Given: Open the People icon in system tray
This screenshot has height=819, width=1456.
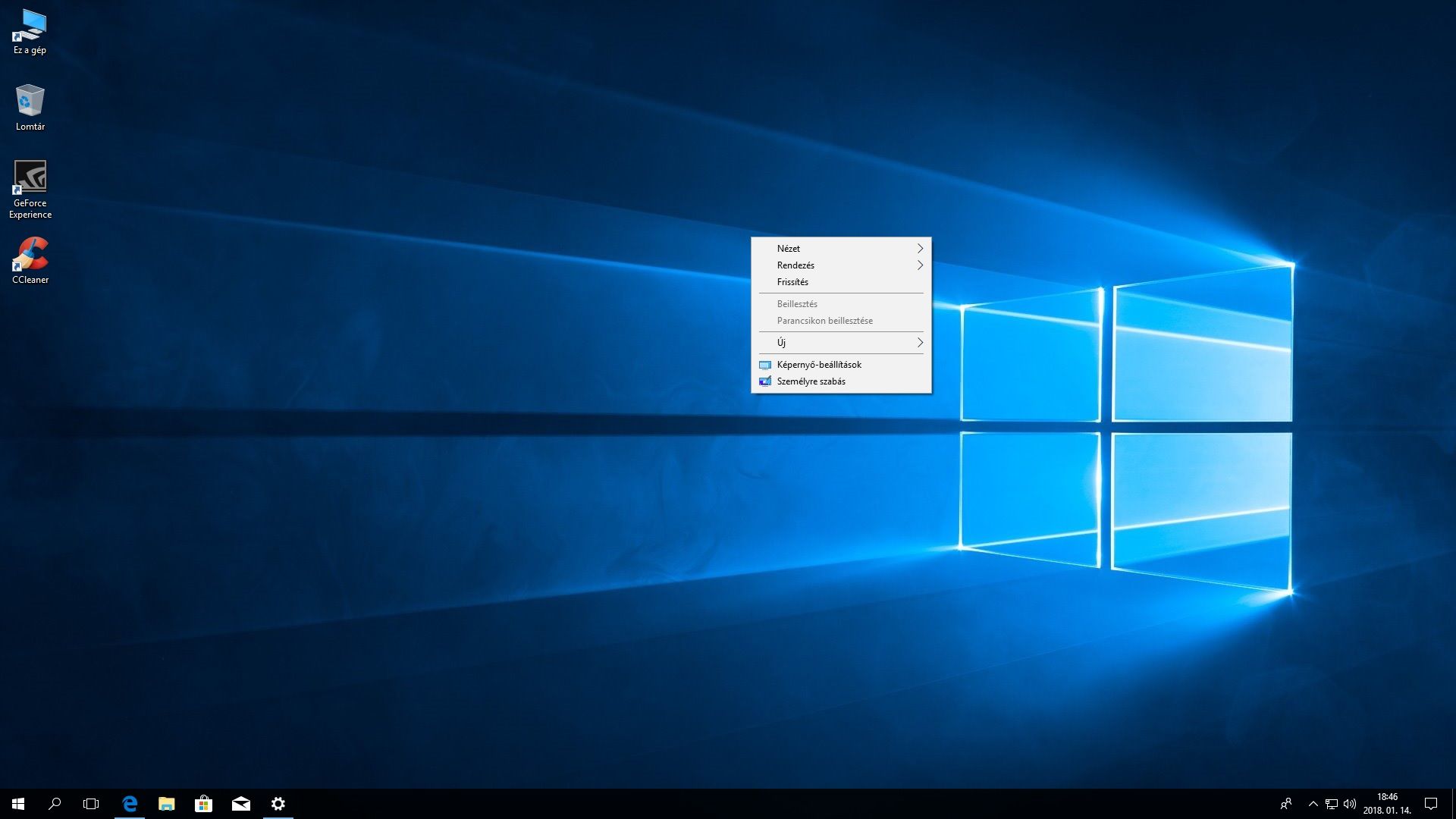Looking at the screenshot, I should 1286,804.
